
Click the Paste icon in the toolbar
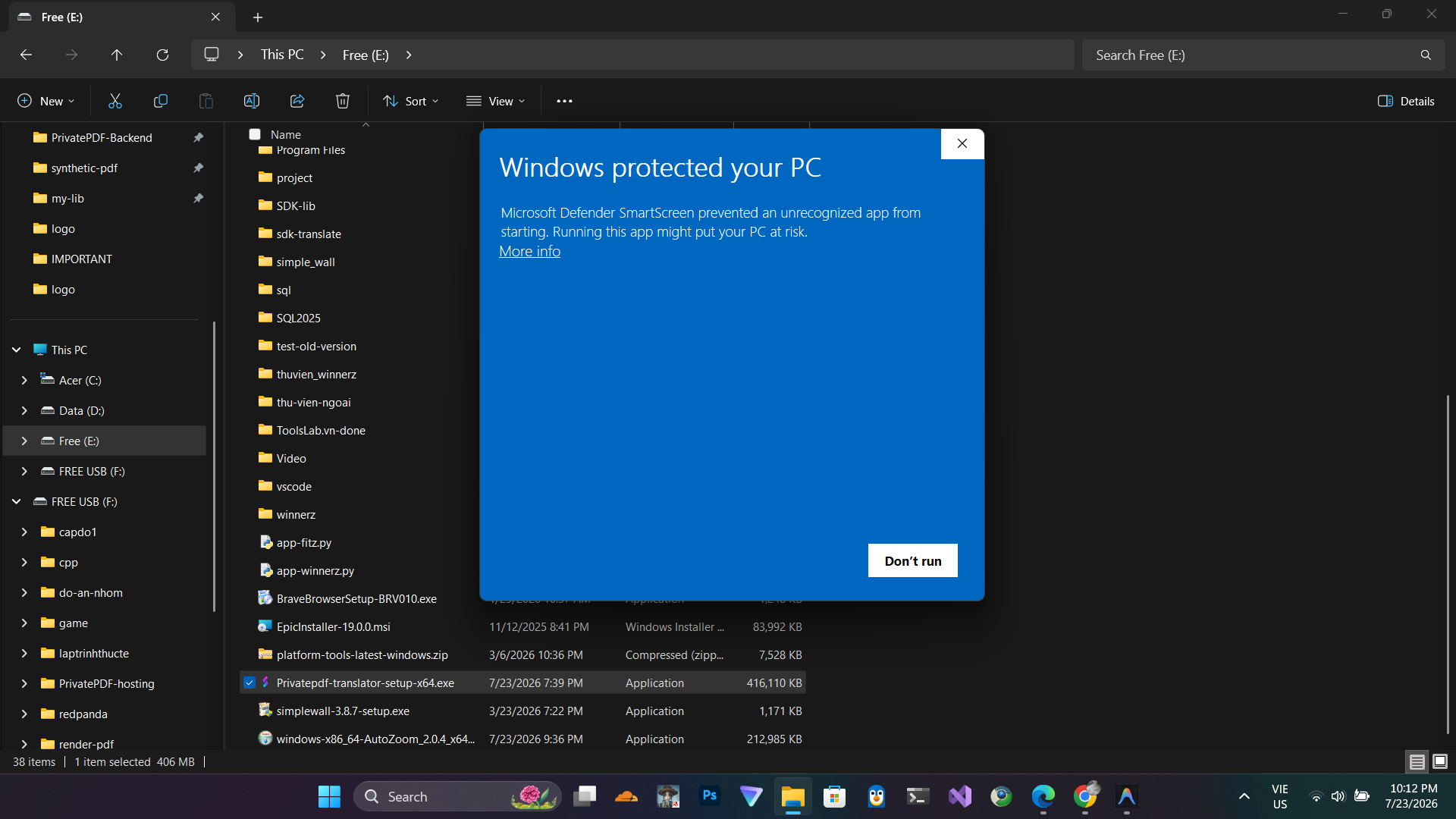[x=206, y=101]
